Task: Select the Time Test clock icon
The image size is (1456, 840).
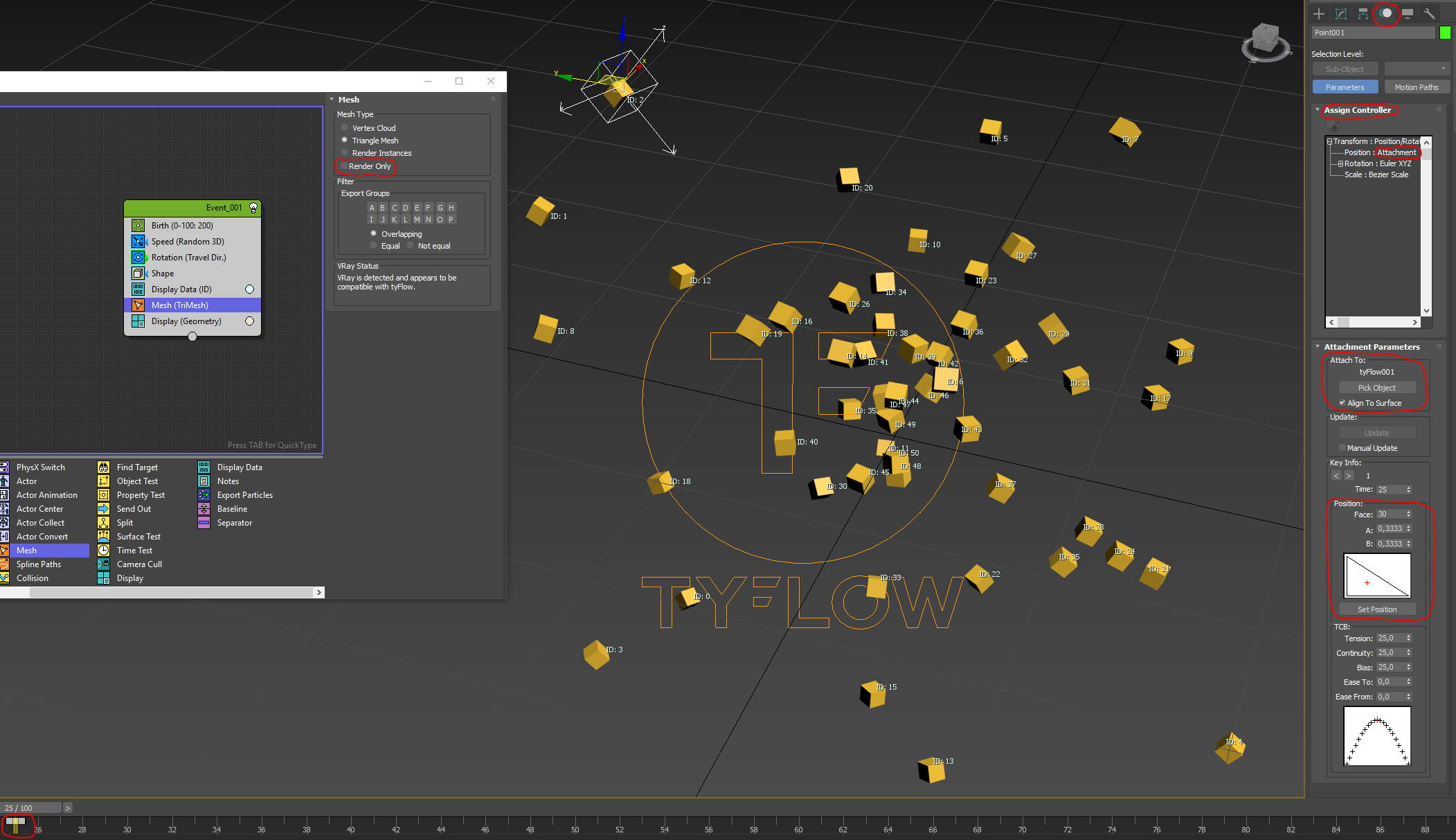Action: pyautogui.click(x=103, y=551)
